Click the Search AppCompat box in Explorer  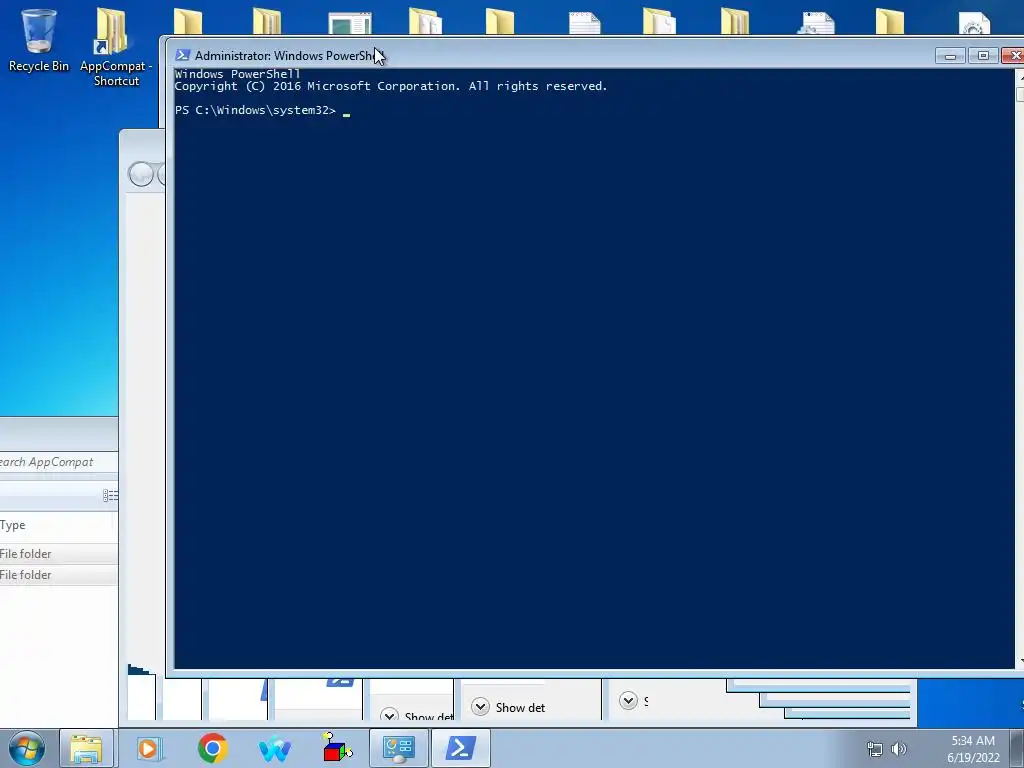57,462
